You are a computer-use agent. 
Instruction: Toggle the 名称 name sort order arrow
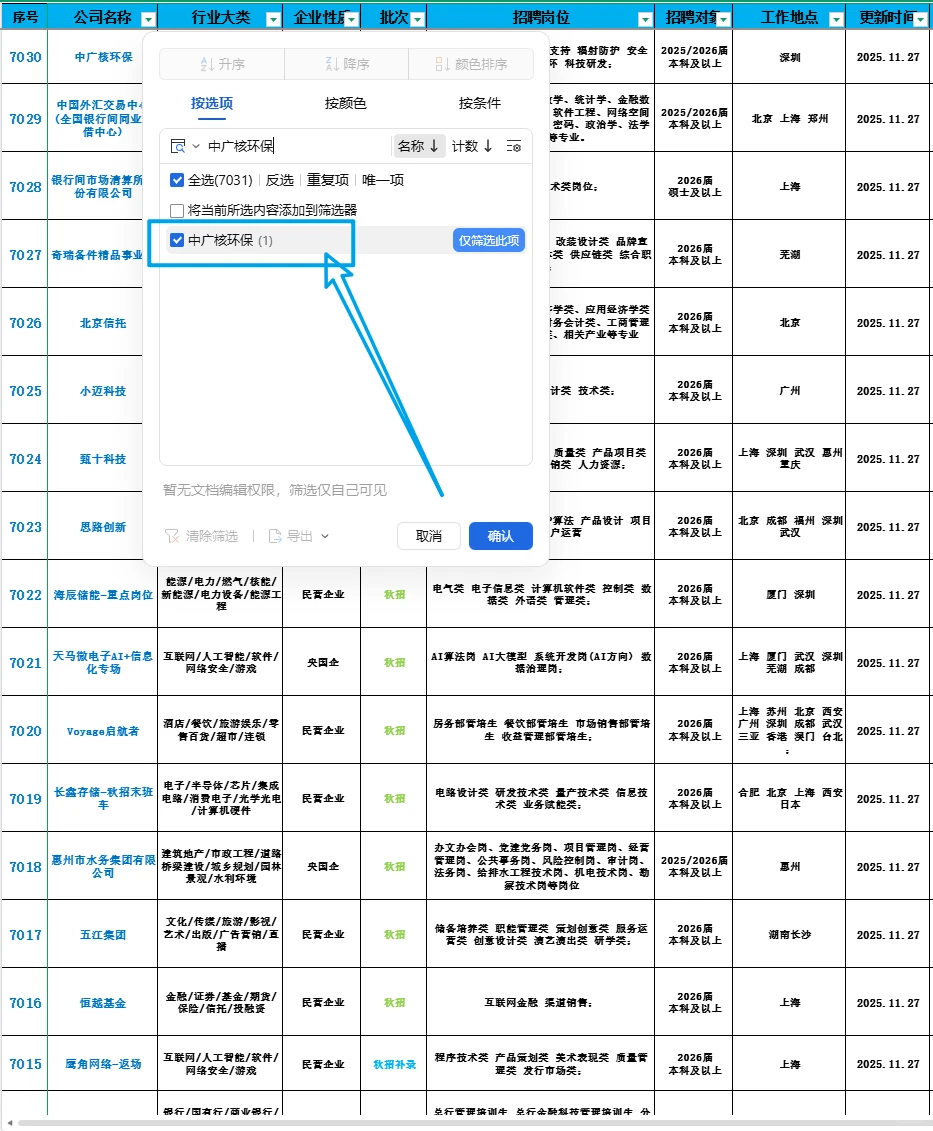point(434,147)
